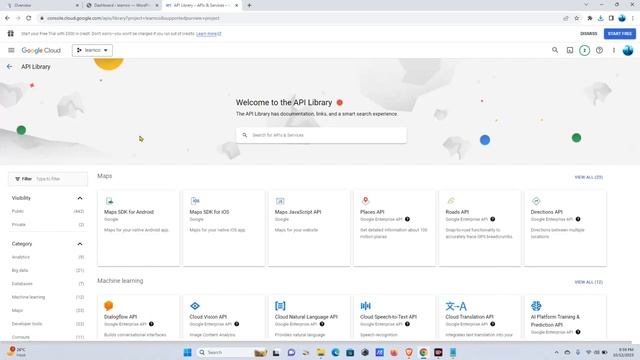Open Chrome extensions puzzle icon
The image size is (640, 360).
590,18
